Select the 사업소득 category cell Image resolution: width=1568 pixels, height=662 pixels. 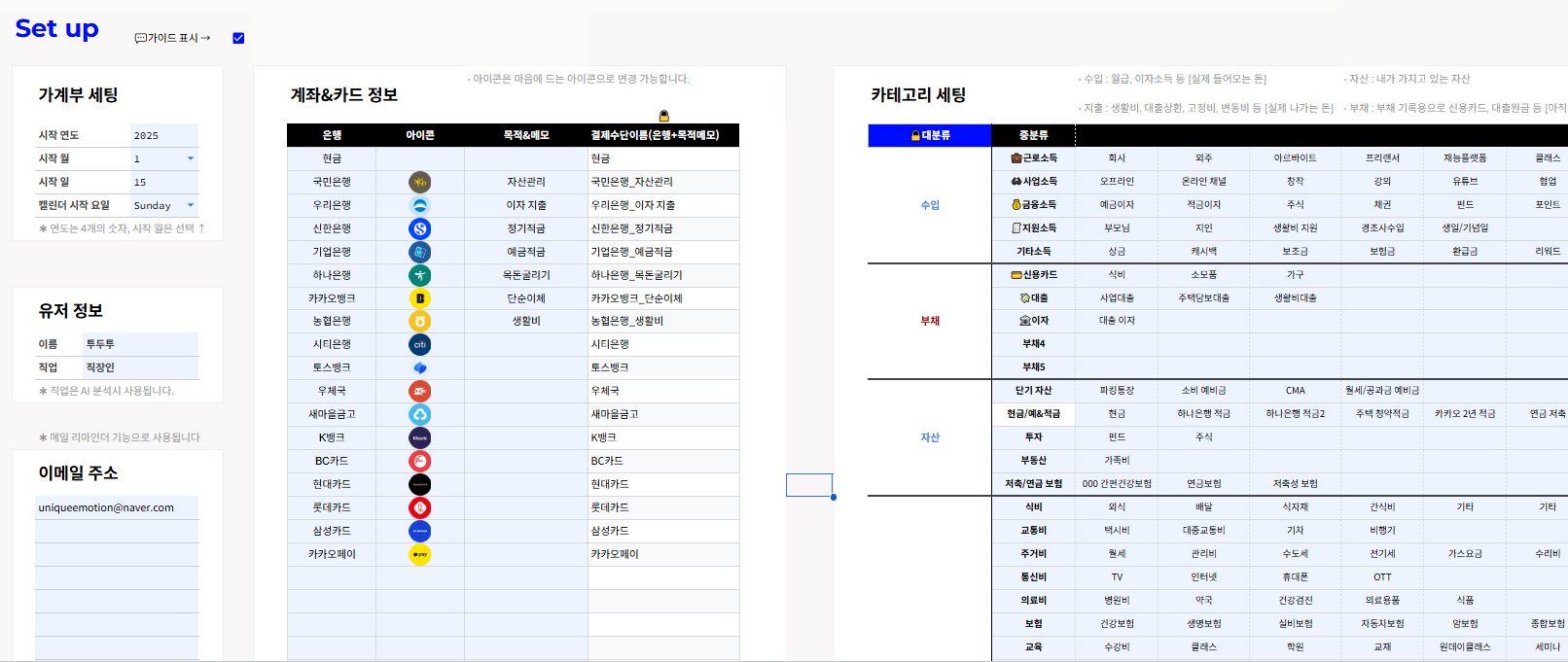click(x=1033, y=182)
